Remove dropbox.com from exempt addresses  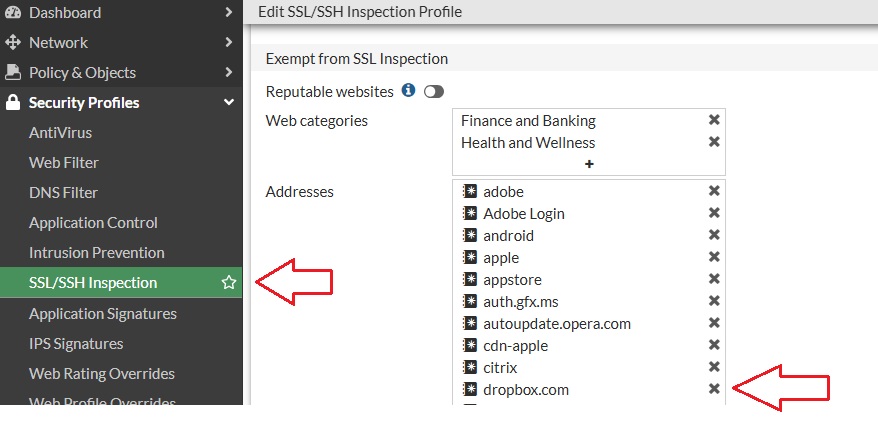pos(714,388)
